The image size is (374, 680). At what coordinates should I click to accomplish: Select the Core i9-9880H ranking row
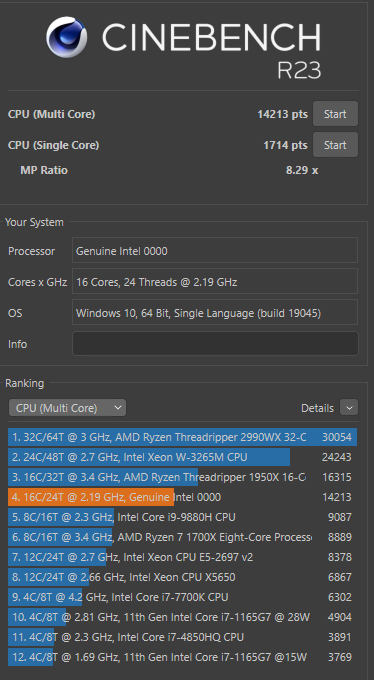coord(183,517)
